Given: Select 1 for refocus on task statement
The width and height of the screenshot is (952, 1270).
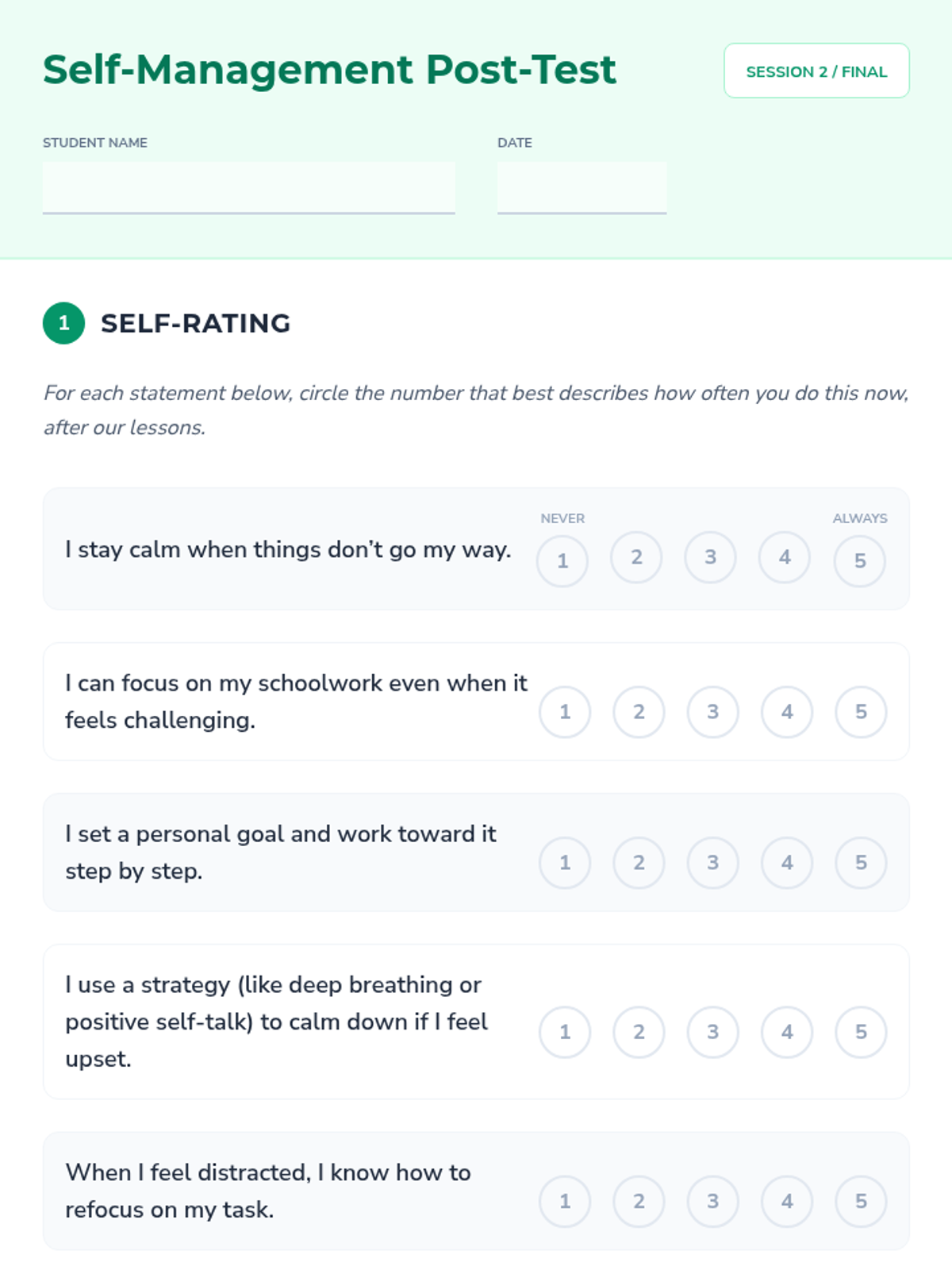Looking at the screenshot, I should pos(565,1202).
